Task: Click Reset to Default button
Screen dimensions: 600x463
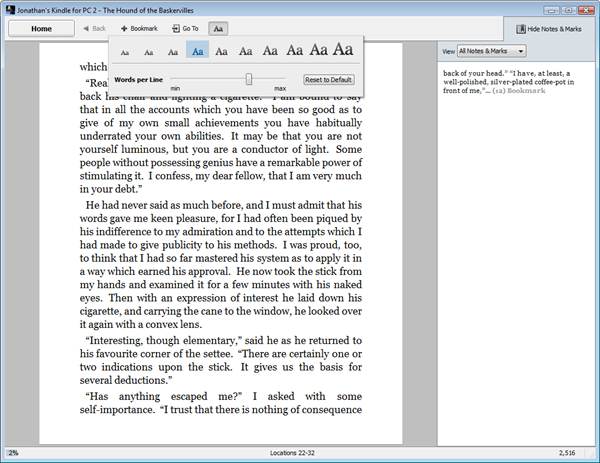Action: click(329, 79)
